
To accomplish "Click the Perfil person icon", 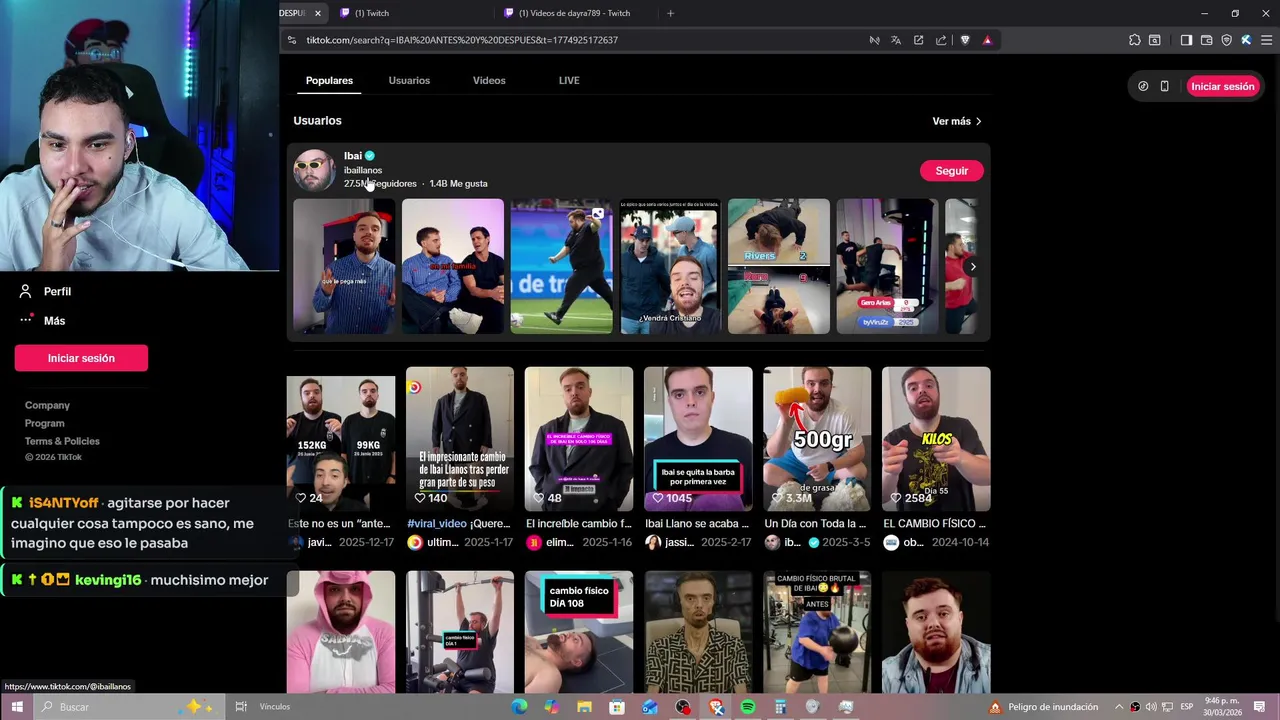I will tap(25, 291).
